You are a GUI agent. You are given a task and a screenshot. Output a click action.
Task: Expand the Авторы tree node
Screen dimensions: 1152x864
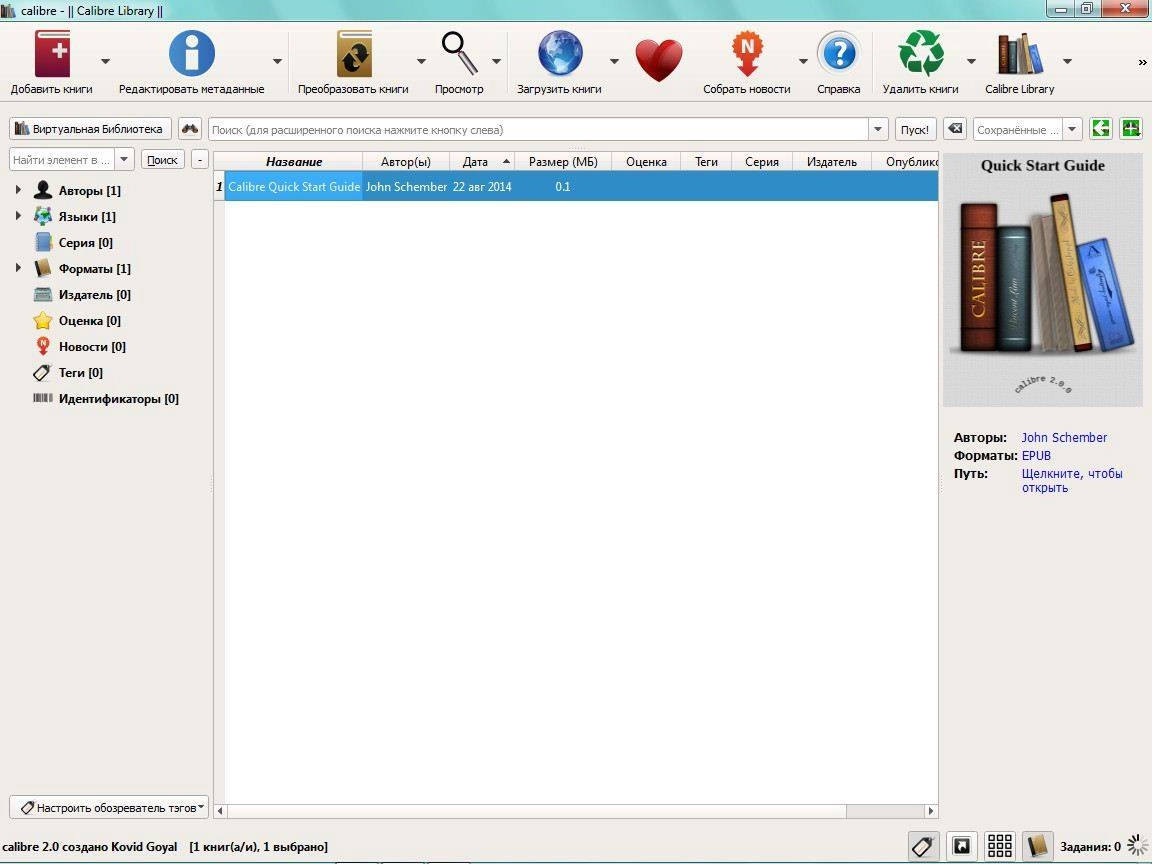[18, 190]
